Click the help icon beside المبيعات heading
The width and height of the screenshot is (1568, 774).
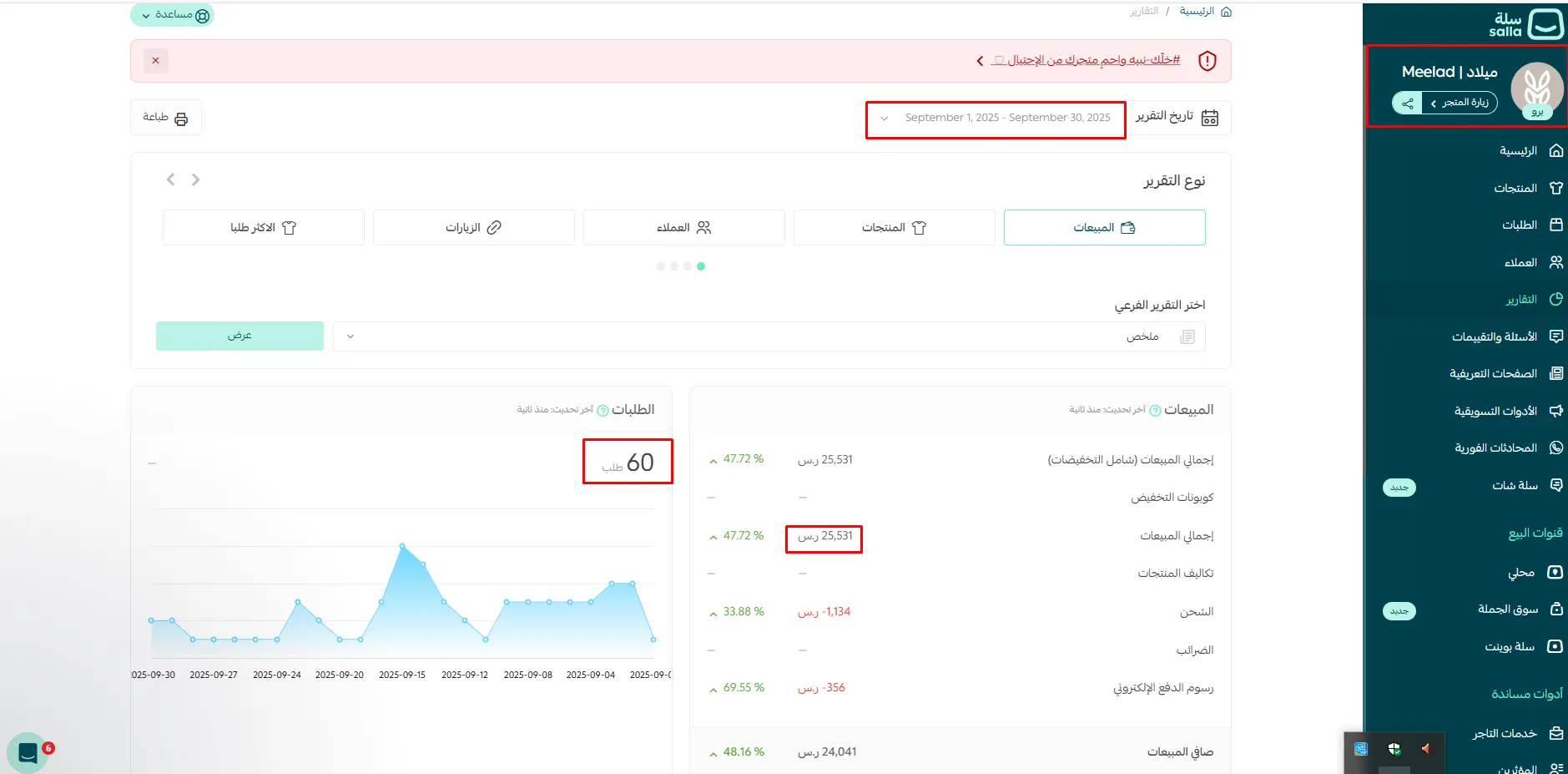pyautogui.click(x=1156, y=411)
